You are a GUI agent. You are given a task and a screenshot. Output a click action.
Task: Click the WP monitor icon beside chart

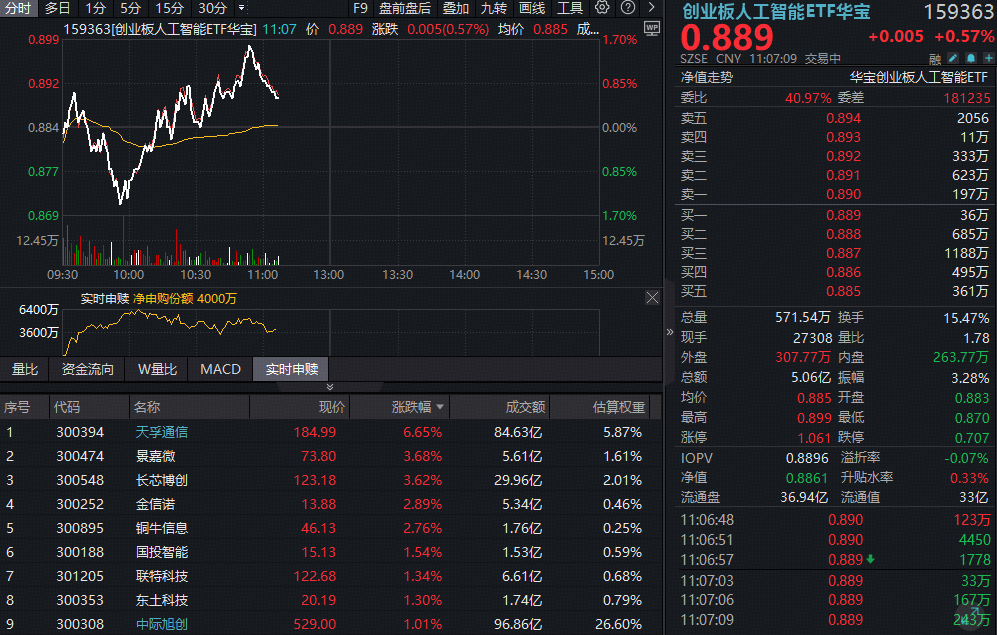point(651,27)
